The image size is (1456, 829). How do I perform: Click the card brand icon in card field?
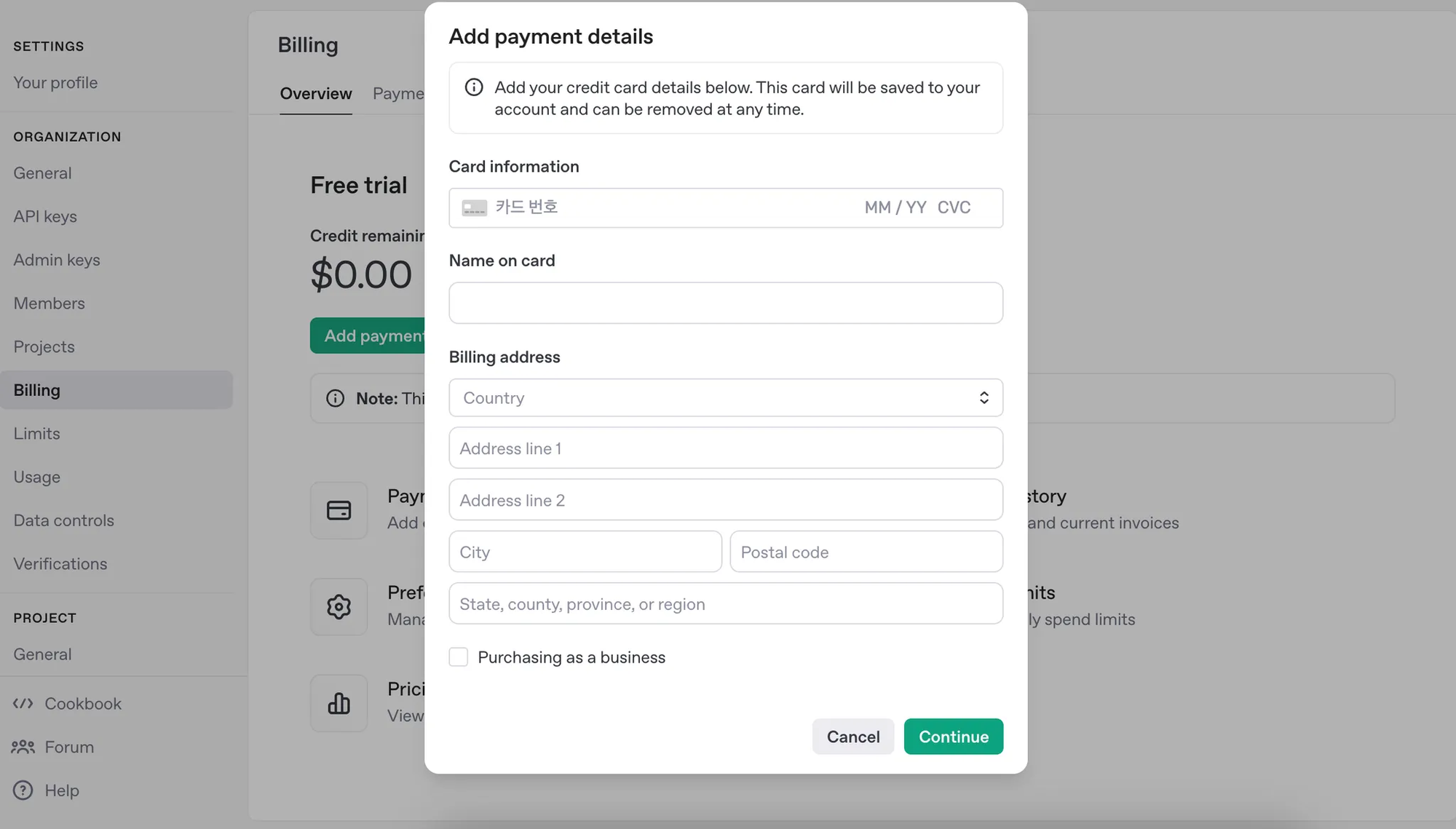point(475,208)
